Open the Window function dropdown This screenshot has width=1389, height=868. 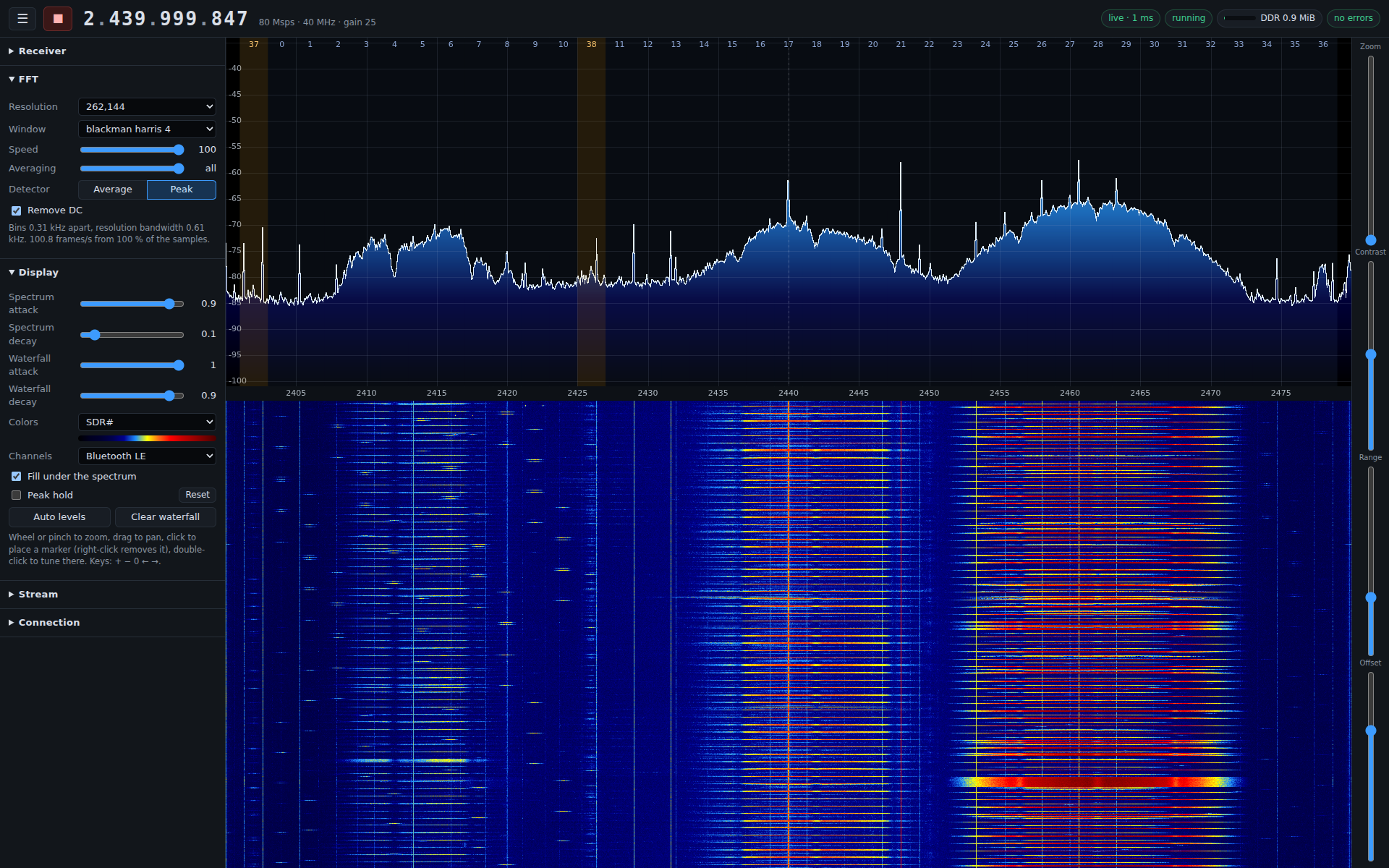[x=147, y=129]
